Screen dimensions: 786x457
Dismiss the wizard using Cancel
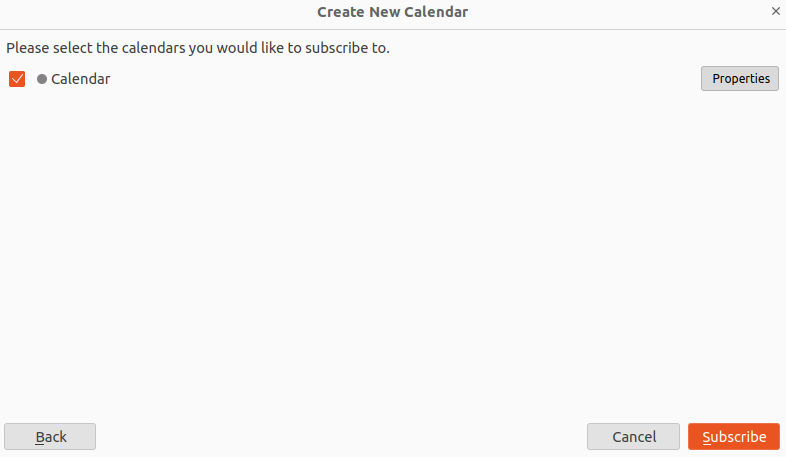click(633, 437)
